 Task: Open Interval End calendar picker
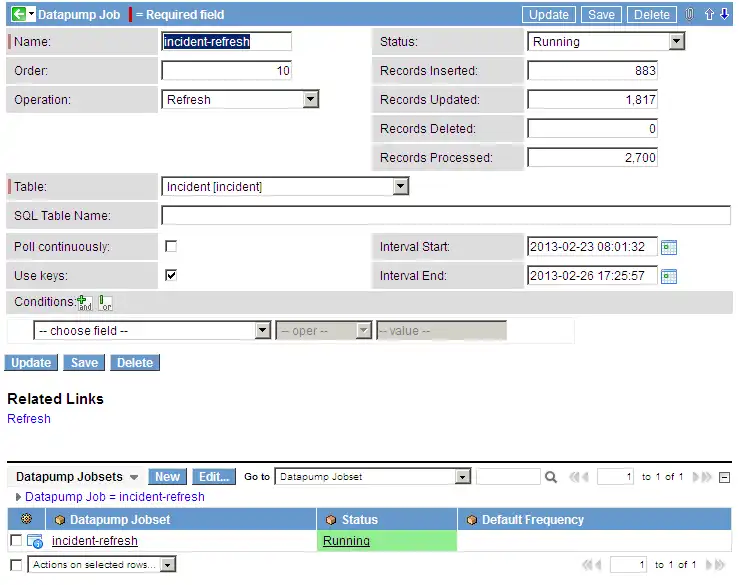(x=669, y=276)
